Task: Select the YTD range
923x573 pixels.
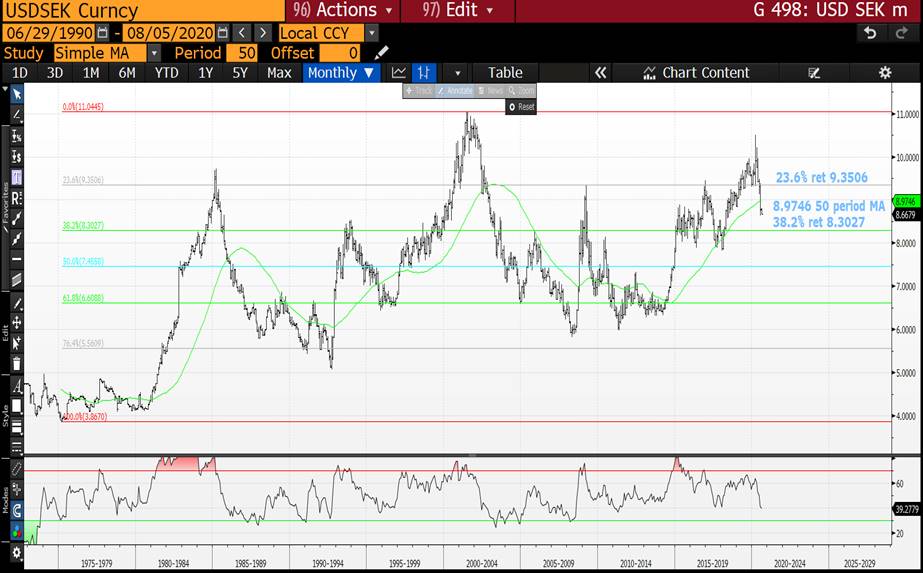Action: 166,72
